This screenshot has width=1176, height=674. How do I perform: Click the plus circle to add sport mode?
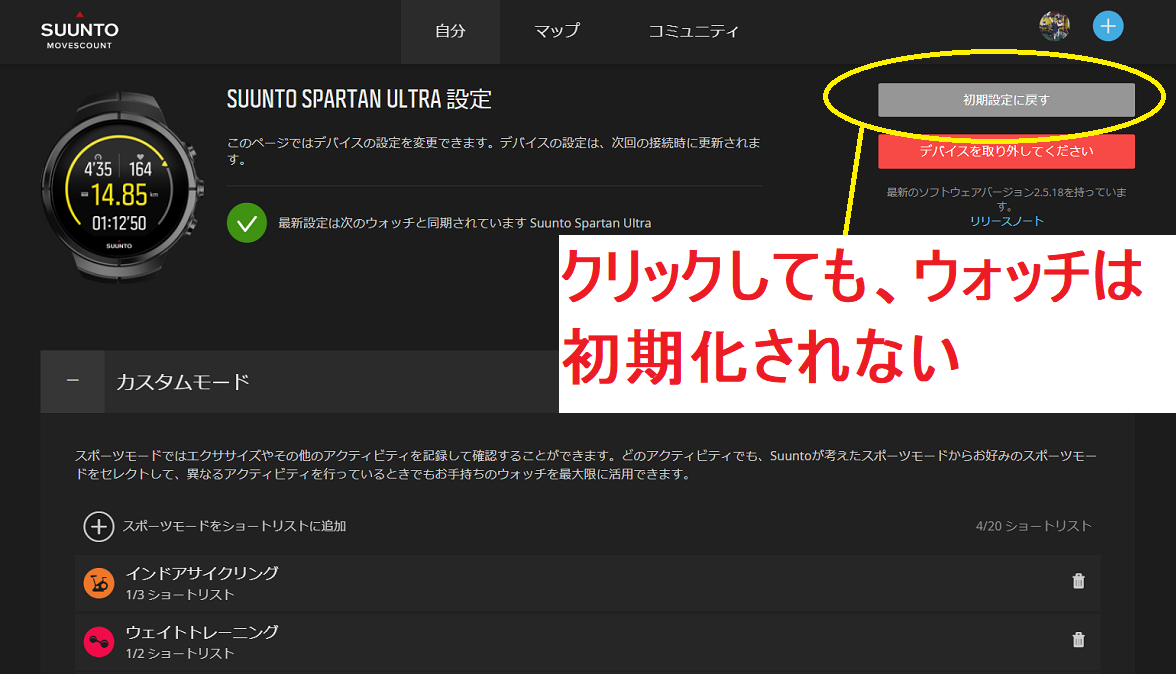[98, 526]
